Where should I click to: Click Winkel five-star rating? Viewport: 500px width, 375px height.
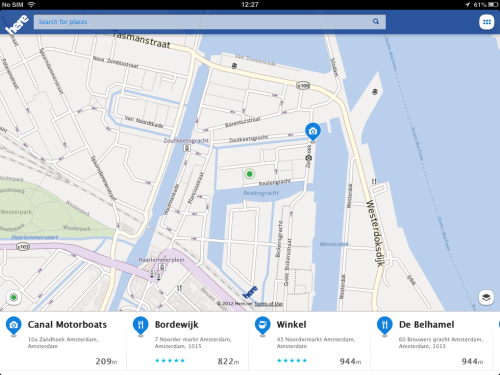[x=292, y=361]
